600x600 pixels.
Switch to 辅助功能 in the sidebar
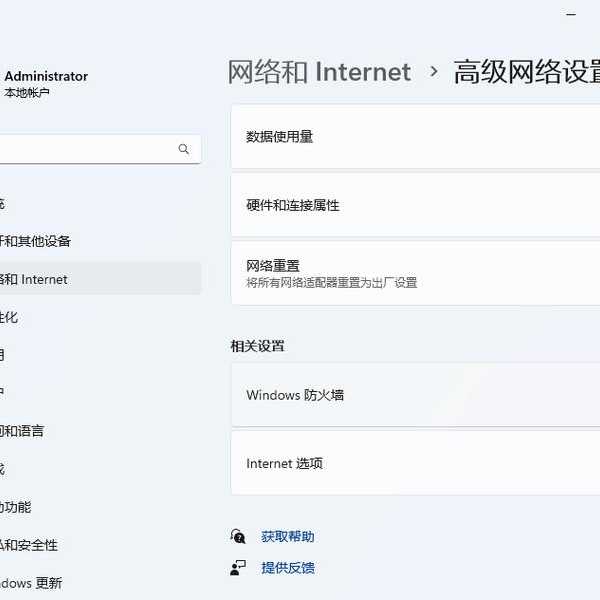(18, 507)
